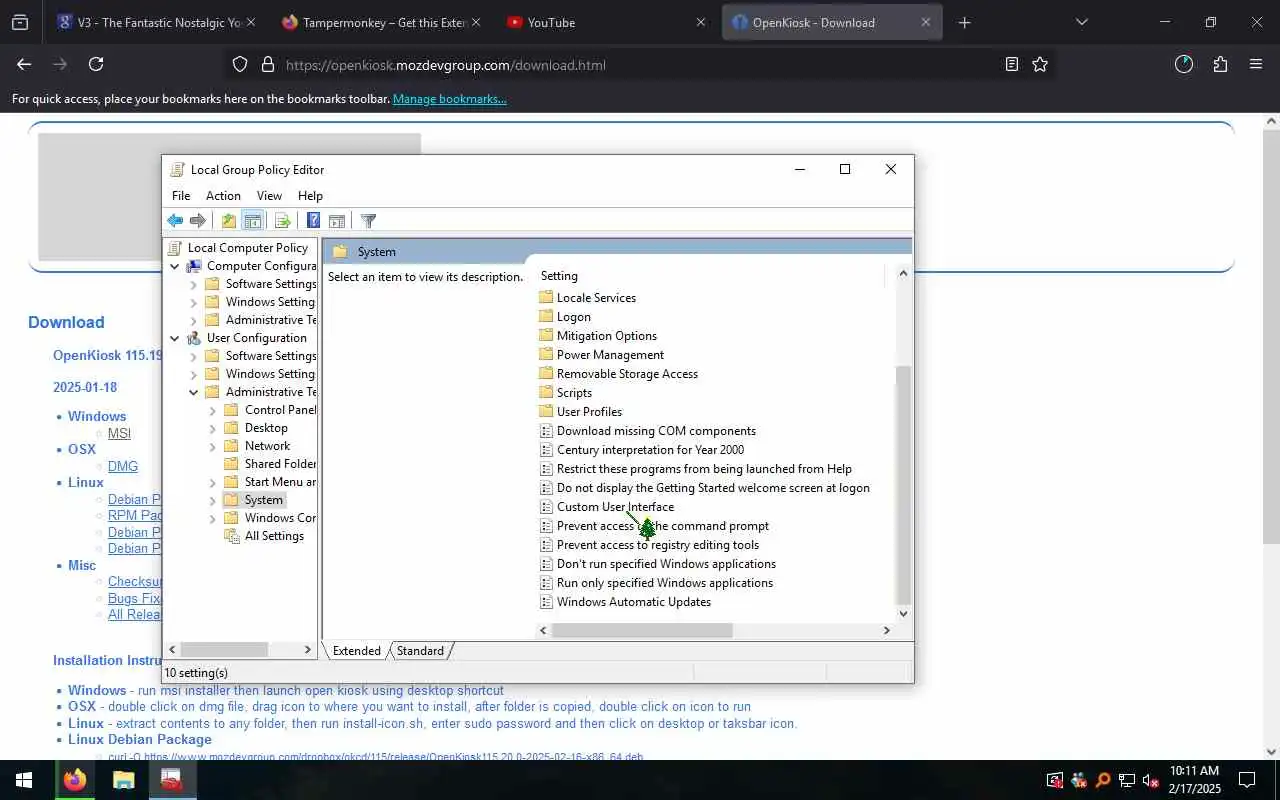Toggle Show/Hide Console Tree toolbar icon
The image size is (1280, 800).
coord(253,221)
